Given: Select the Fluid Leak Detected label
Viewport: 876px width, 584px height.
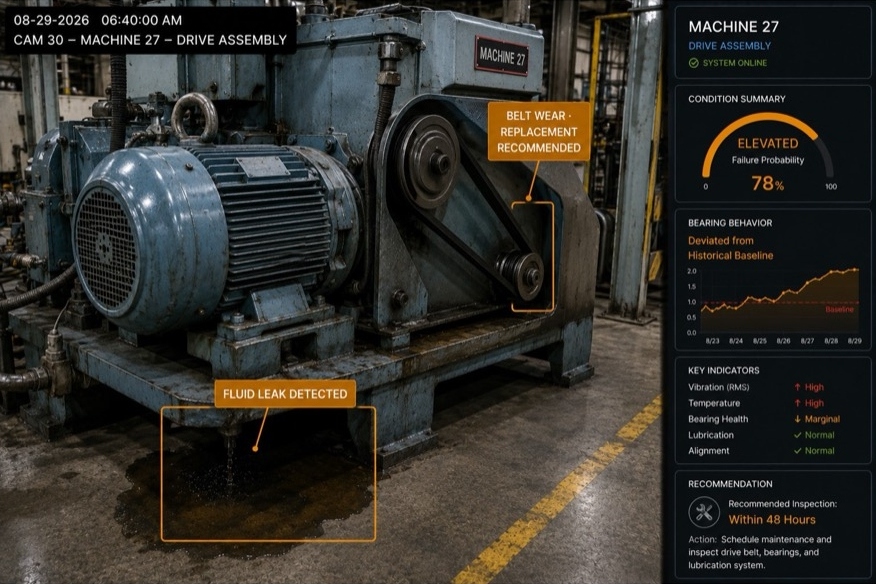Looking at the screenshot, I should pyautogui.click(x=285, y=394).
